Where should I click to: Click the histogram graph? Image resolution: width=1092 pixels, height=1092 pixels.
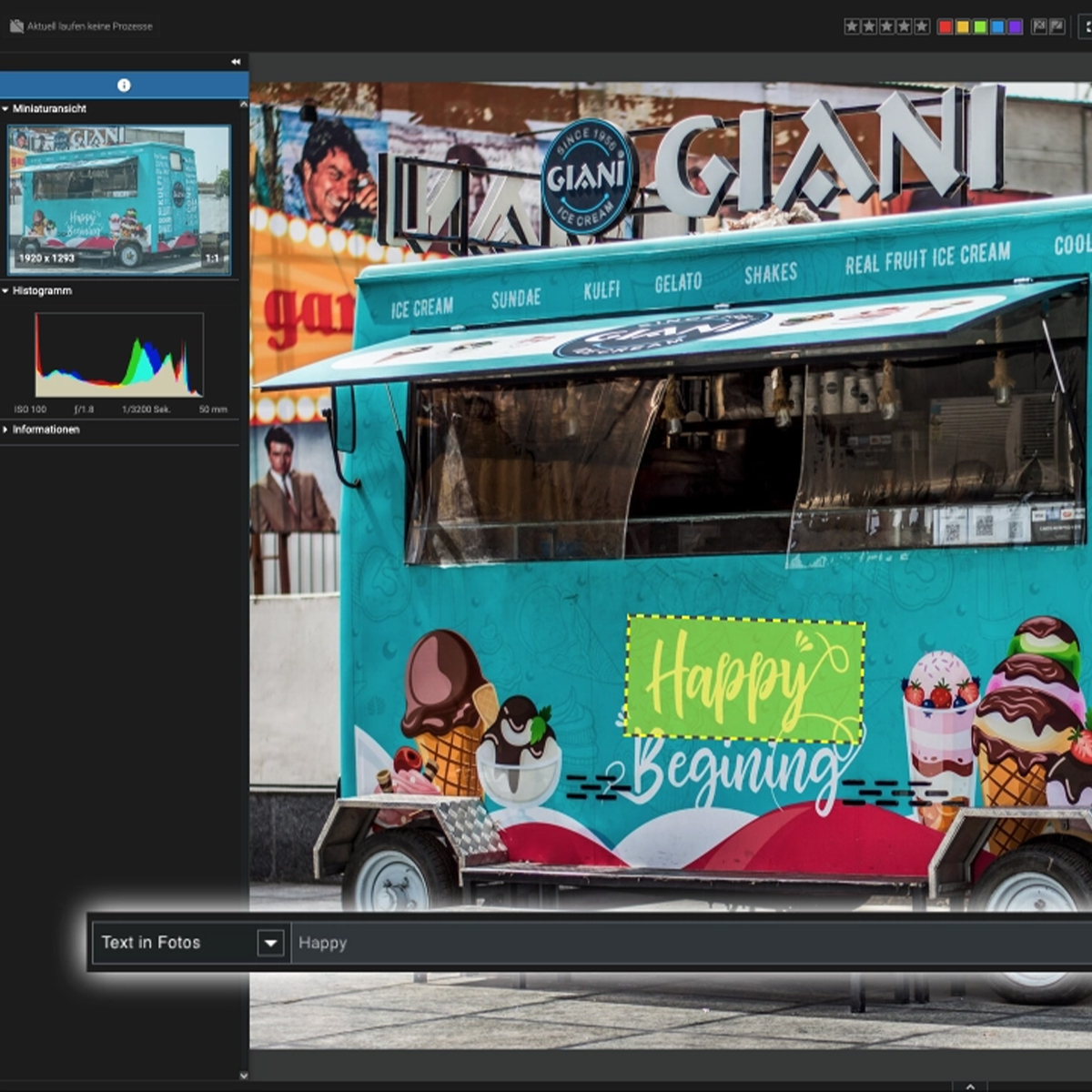coord(118,355)
